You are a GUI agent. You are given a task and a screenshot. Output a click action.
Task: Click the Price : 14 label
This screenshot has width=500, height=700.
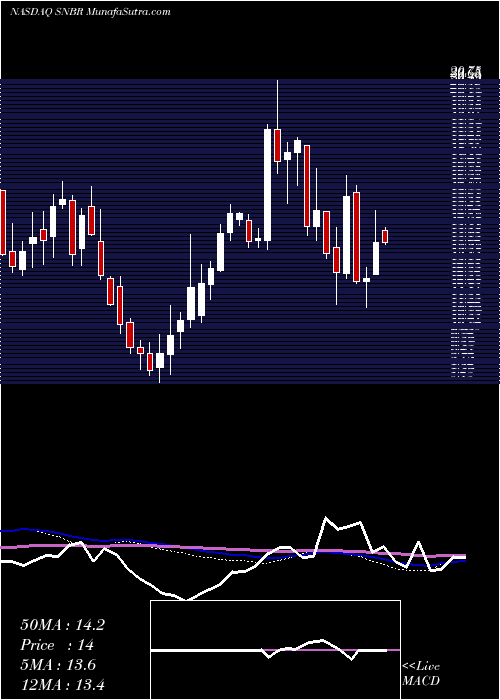[57, 645]
